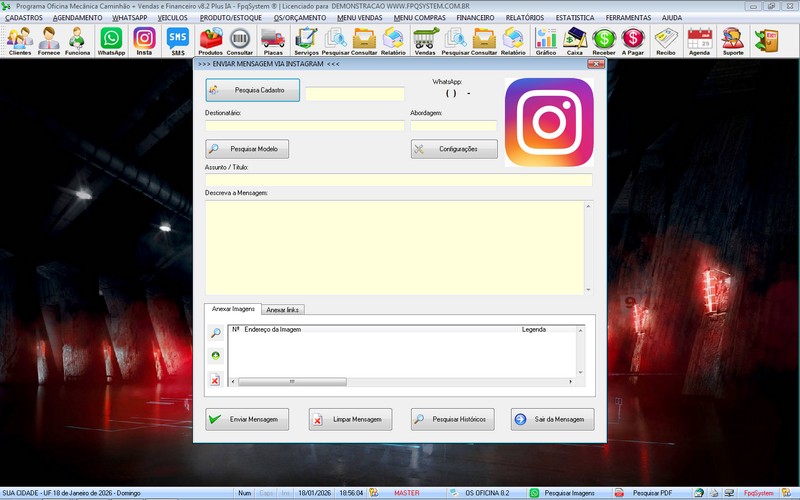Click the Enviar Mensagem button

247,419
